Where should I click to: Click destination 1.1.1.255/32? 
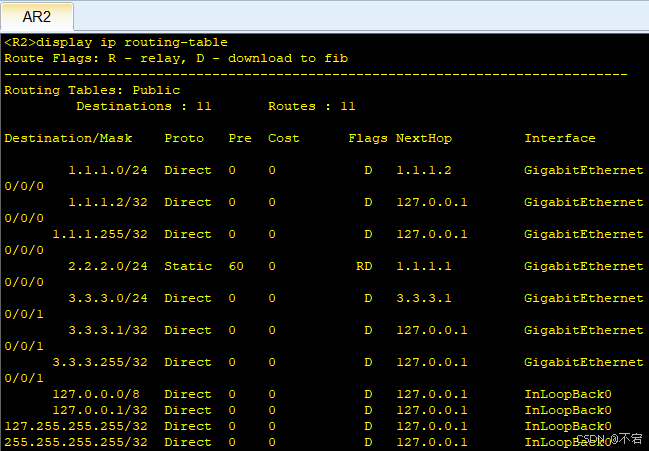click(x=100, y=234)
